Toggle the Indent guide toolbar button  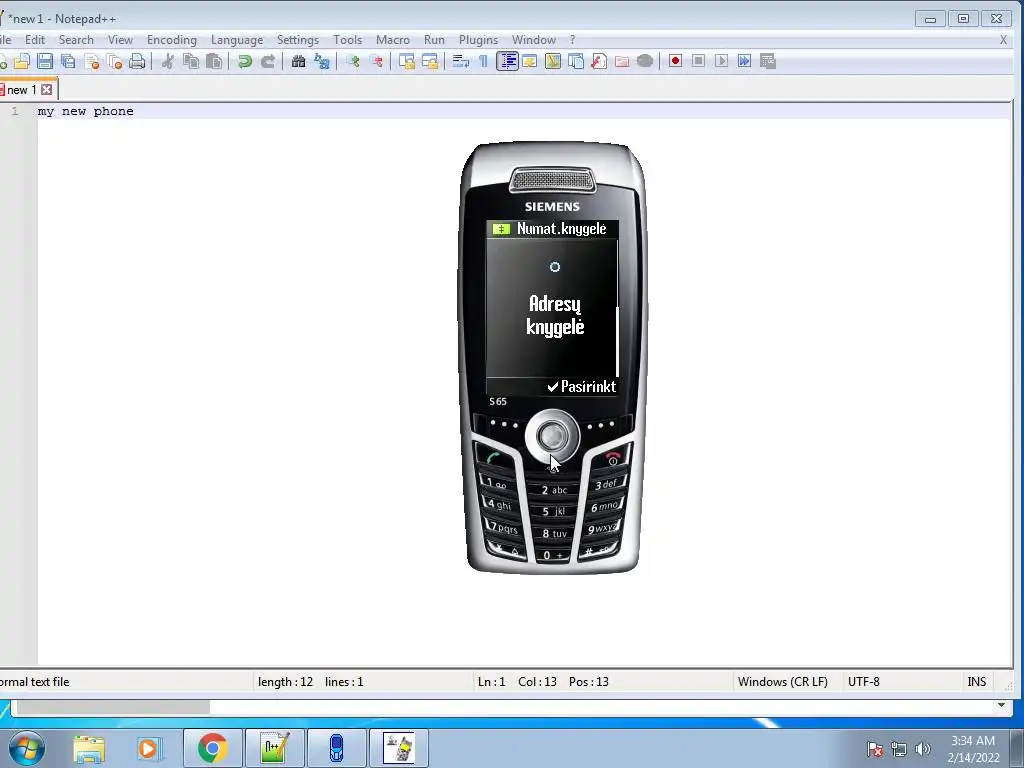[507, 61]
